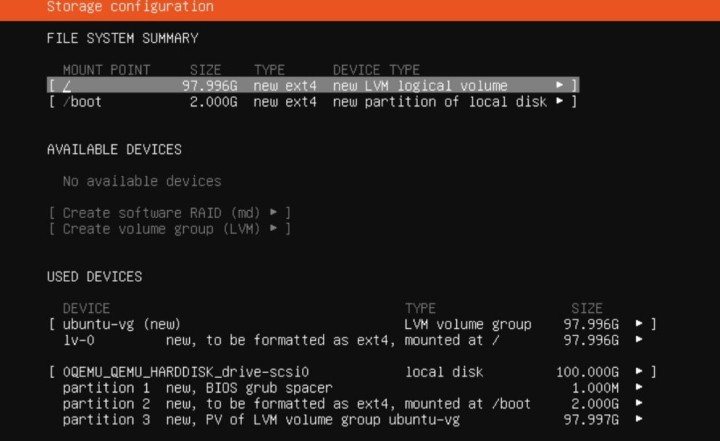Viewport: 720px width, 441px height.
Task: Select the / root mount point row
Action: [313, 85]
